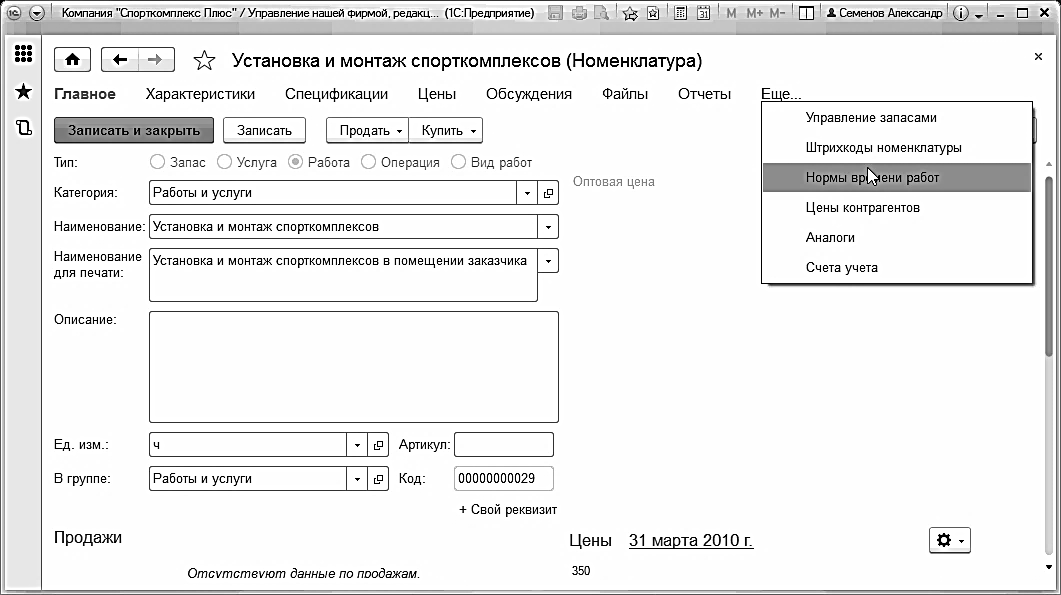This screenshot has width=1061, height=595.
Task: Open the В группе item with its open icon
Action: (x=378, y=479)
